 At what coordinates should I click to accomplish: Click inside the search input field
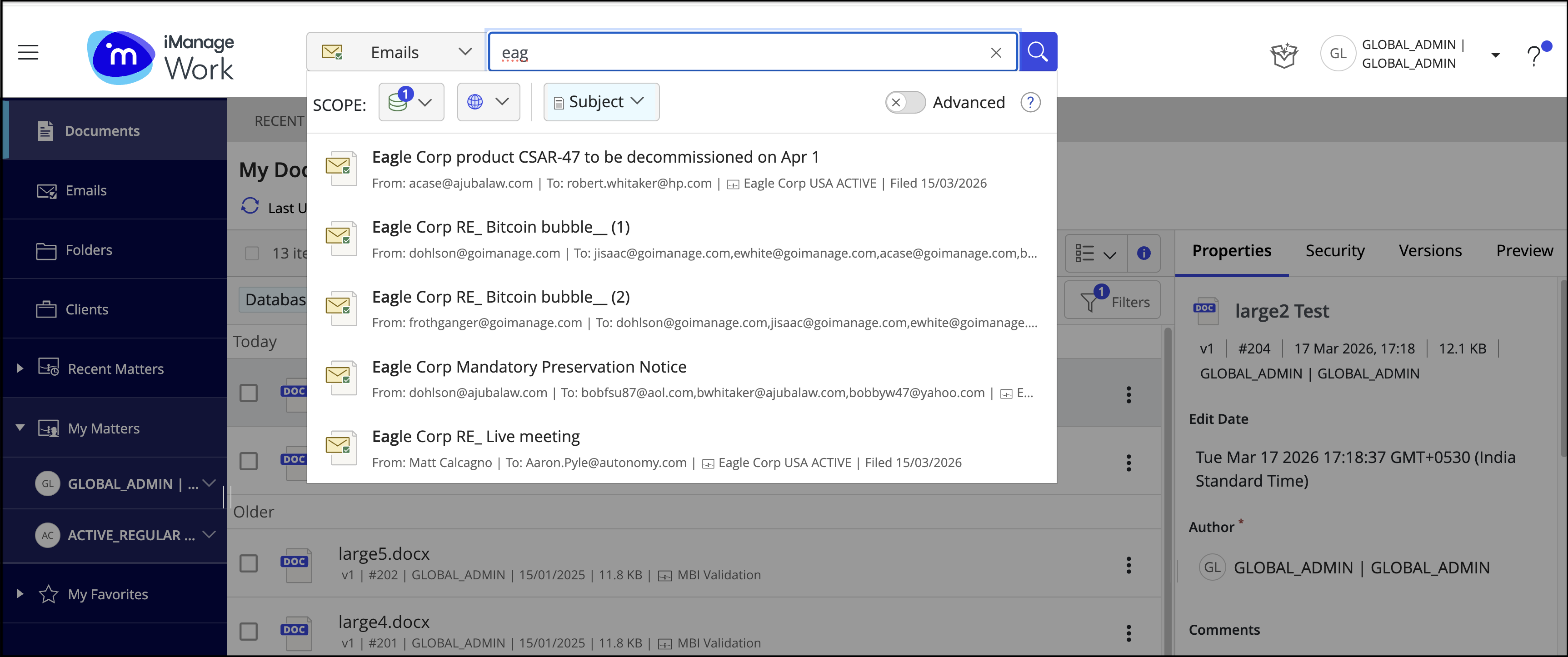[x=730, y=53]
